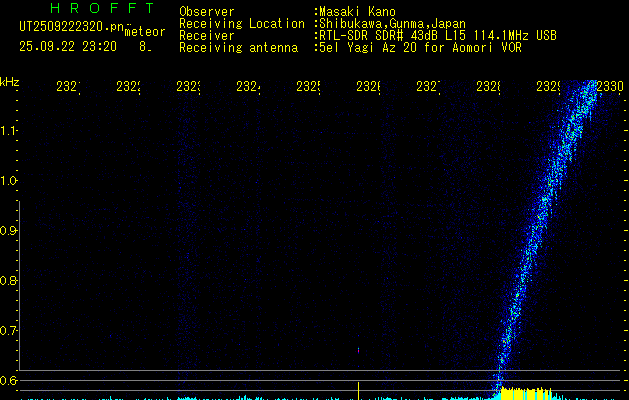The height and width of the screenshot is (400, 629).
Task: Select the location Shibukawa,Gunma,Japan
Action: [392, 24]
